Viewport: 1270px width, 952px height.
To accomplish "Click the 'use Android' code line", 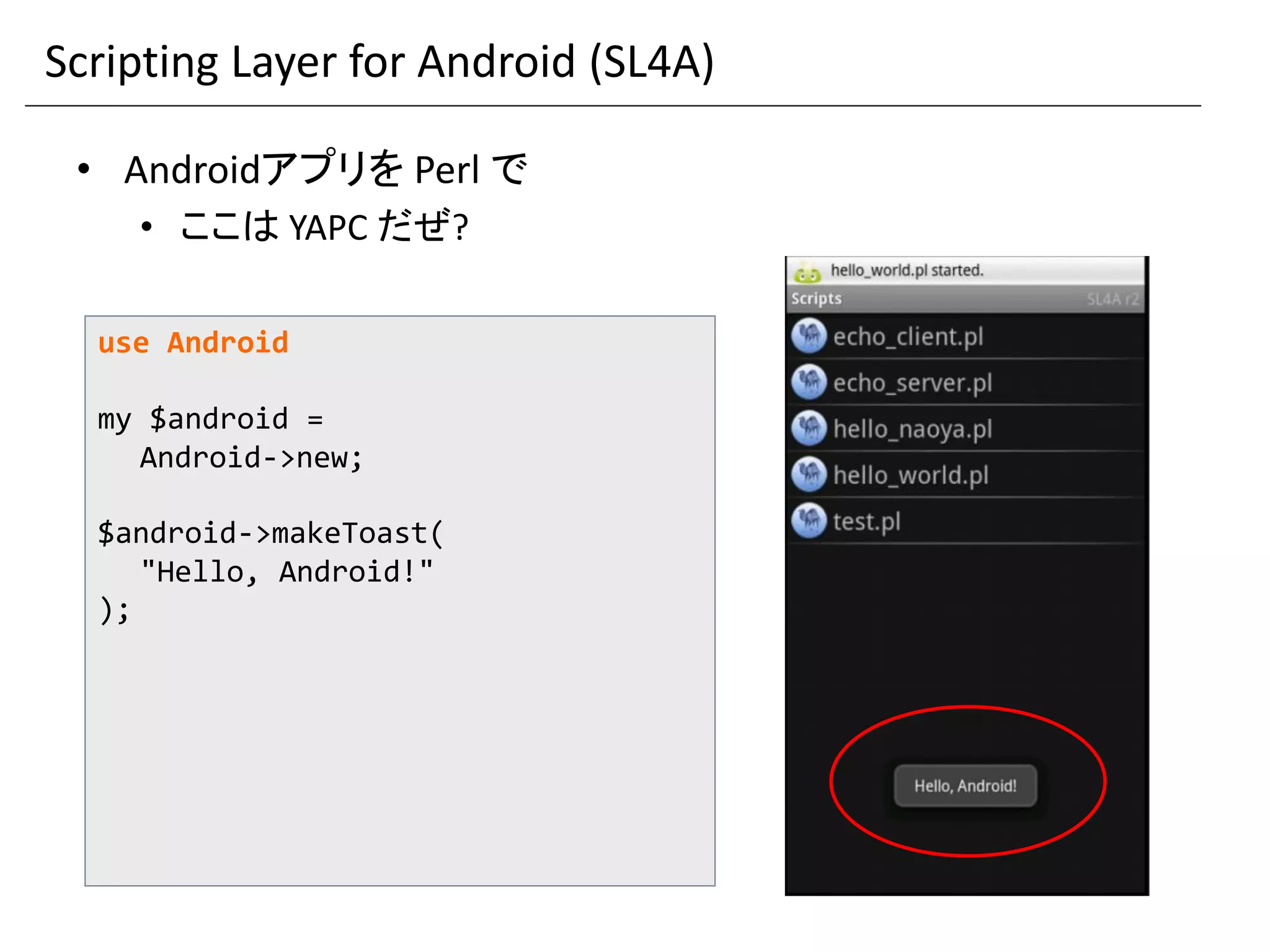I will (x=193, y=343).
